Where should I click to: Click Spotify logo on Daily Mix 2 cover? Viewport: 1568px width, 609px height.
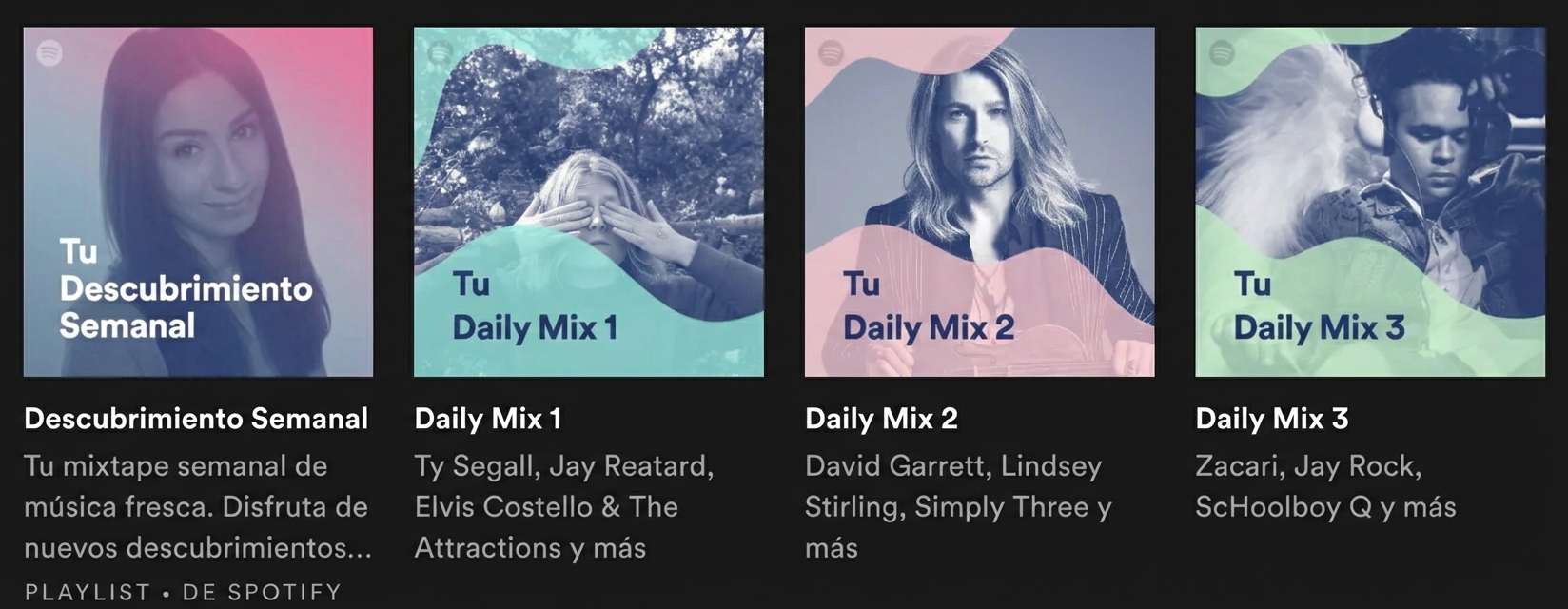[x=831, y=52]
